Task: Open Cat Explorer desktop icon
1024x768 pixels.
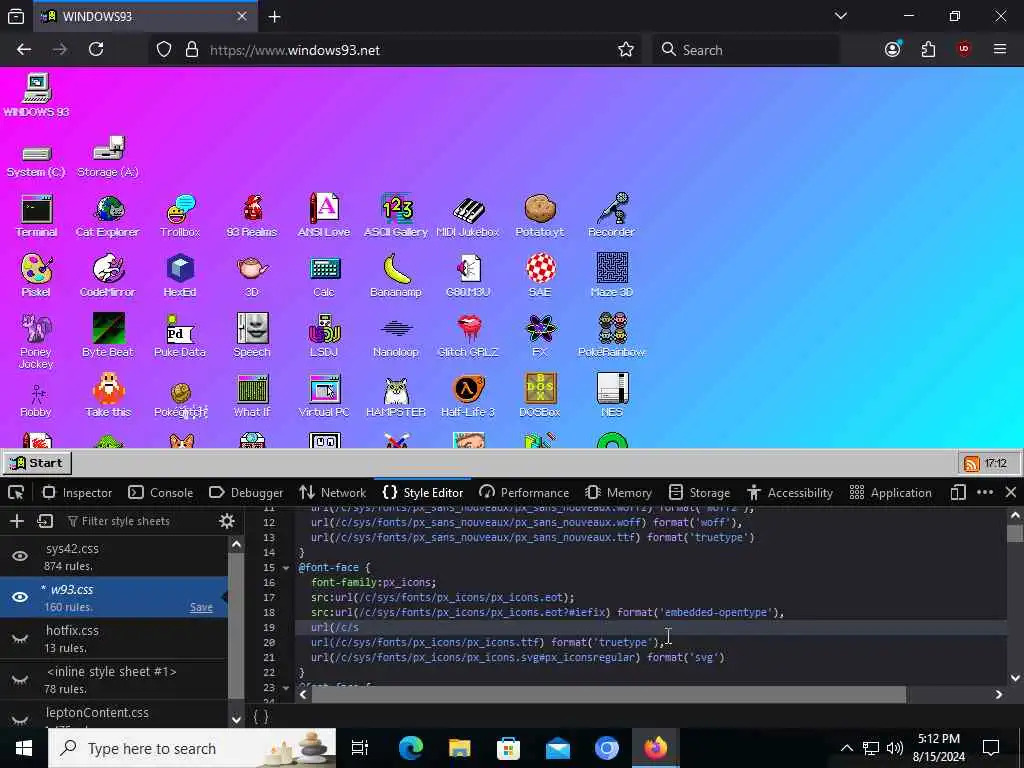Action: tap(108, 216)
